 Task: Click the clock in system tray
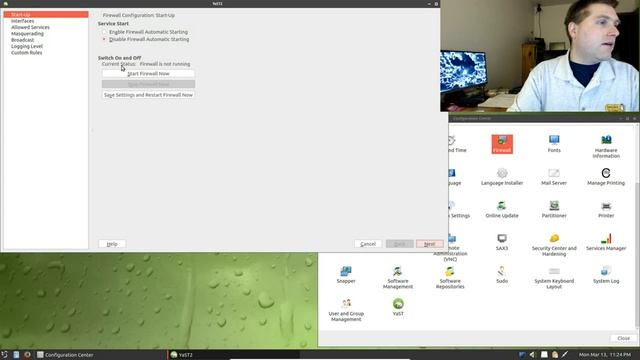pyautogui.click(x=604, y=355)
